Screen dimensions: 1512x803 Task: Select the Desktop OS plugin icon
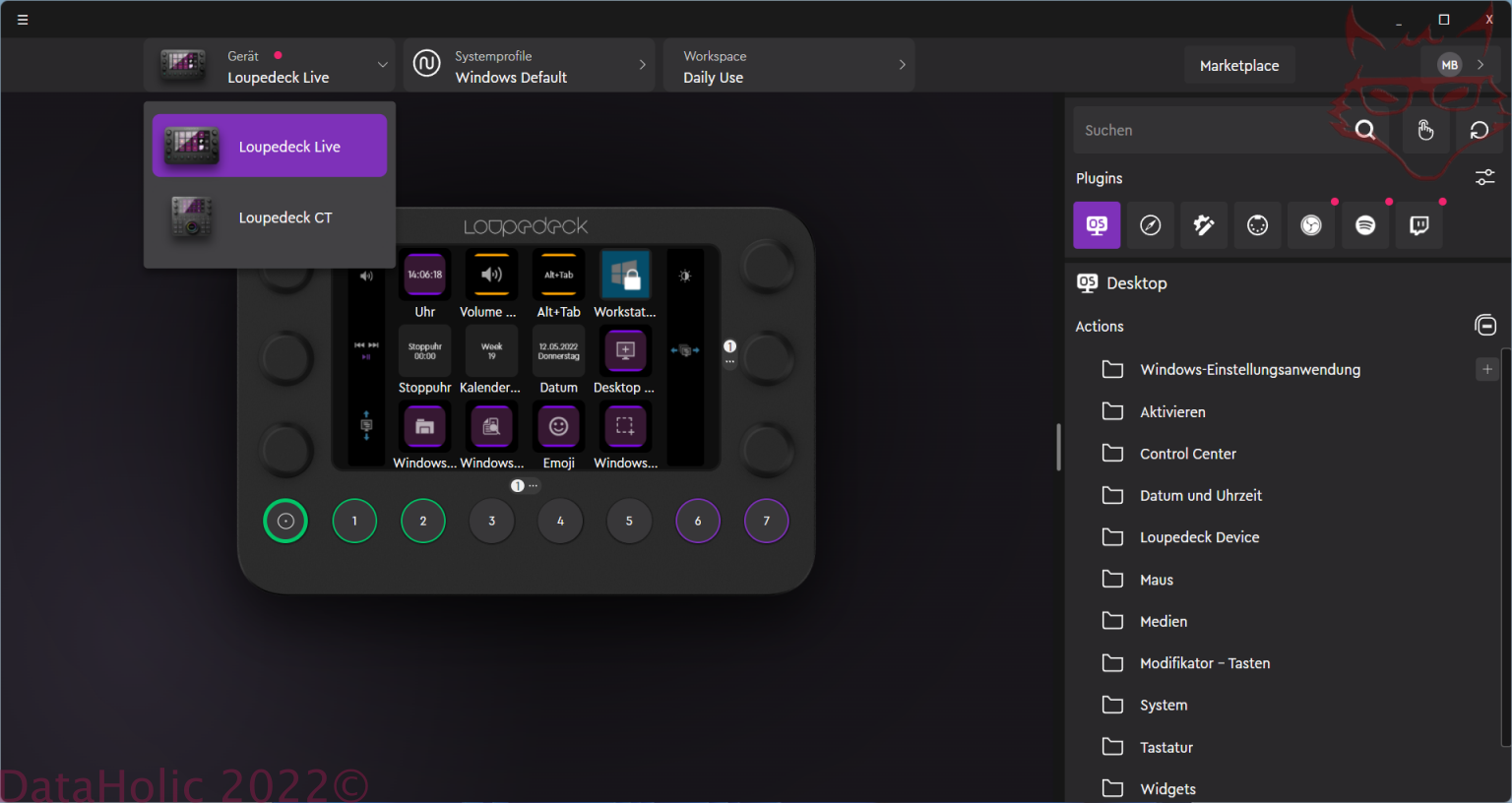(1097, 225)
